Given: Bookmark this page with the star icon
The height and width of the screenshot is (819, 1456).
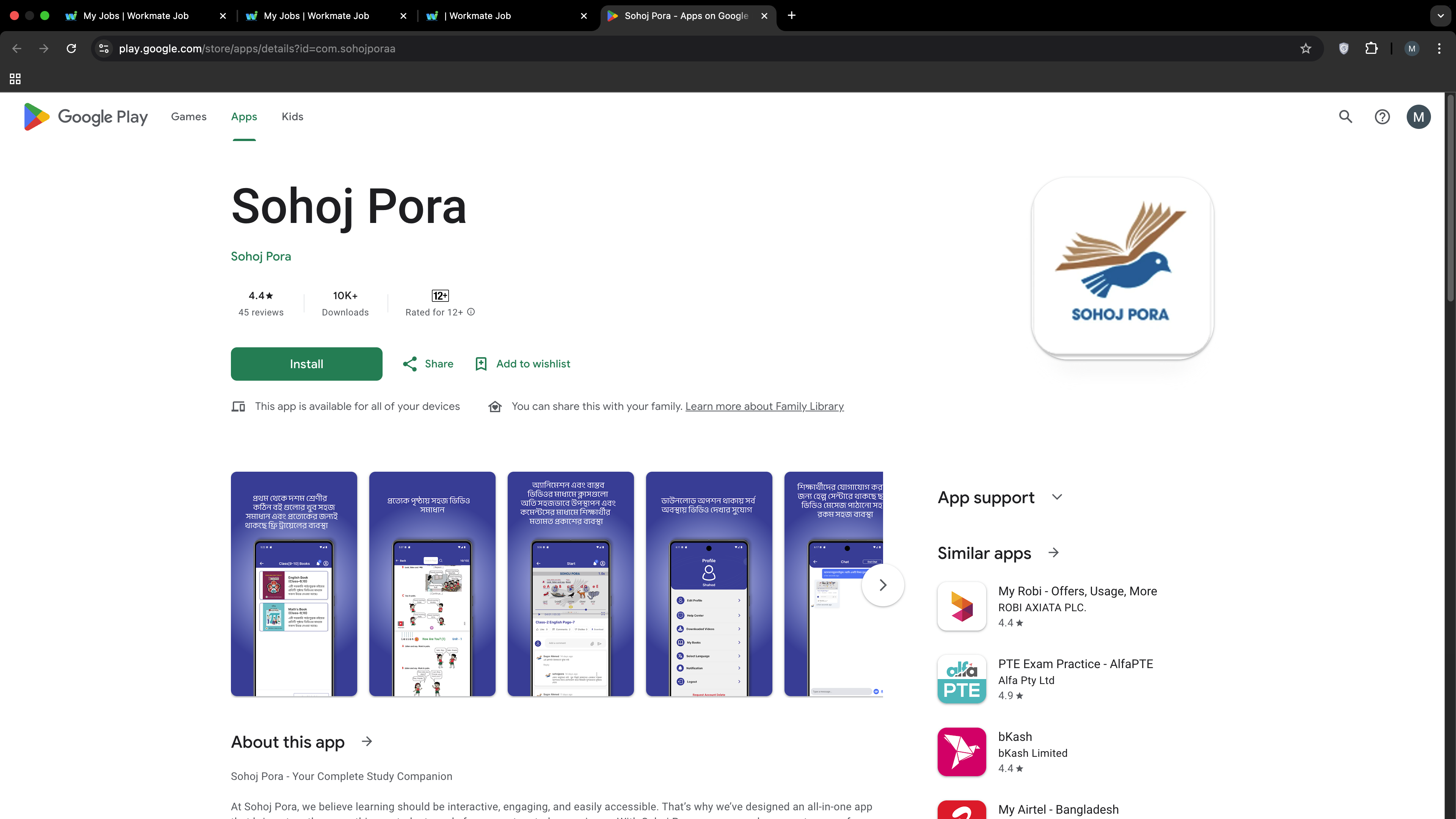Looking at the screenshot, I should point(1305,49).
